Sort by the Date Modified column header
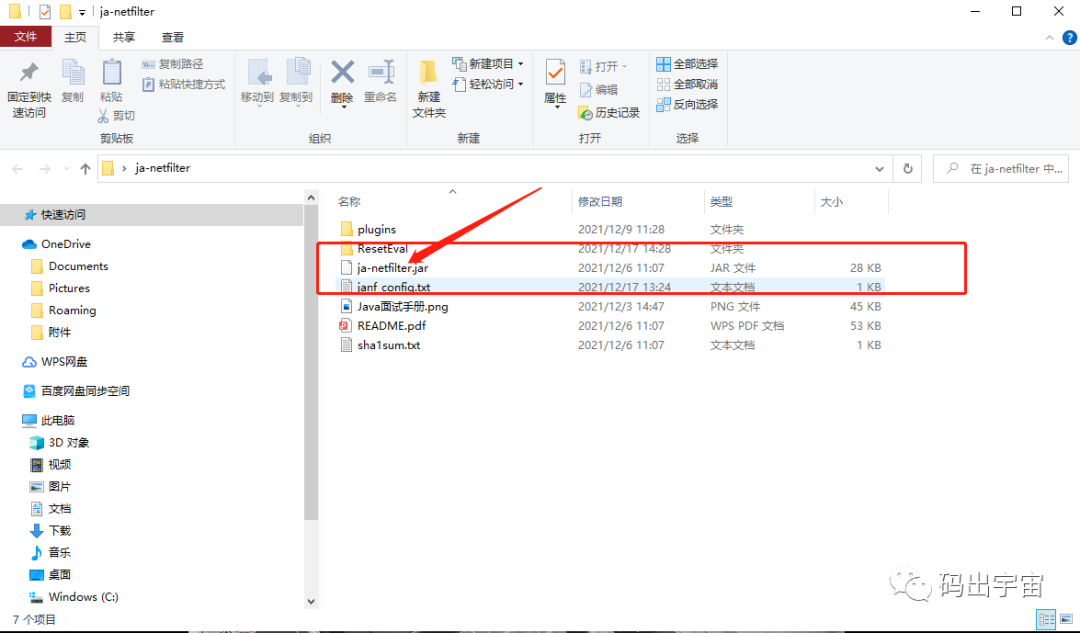1080x633 pixels. tap(600, 202)
